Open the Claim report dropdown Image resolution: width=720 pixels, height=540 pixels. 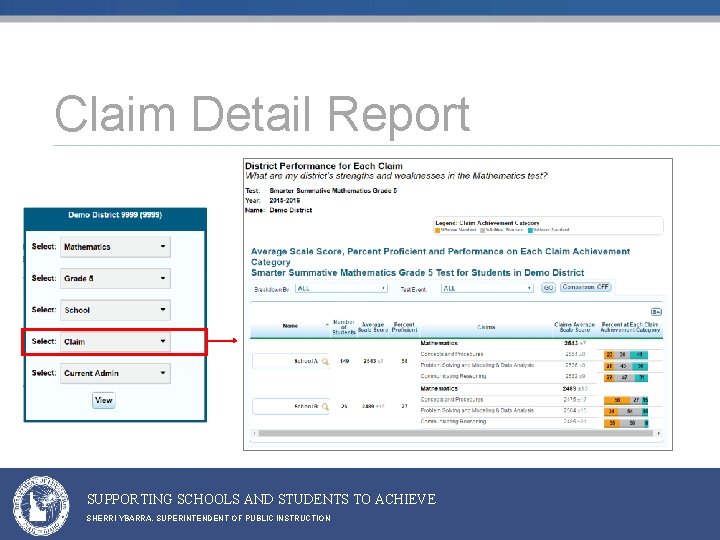115,342
